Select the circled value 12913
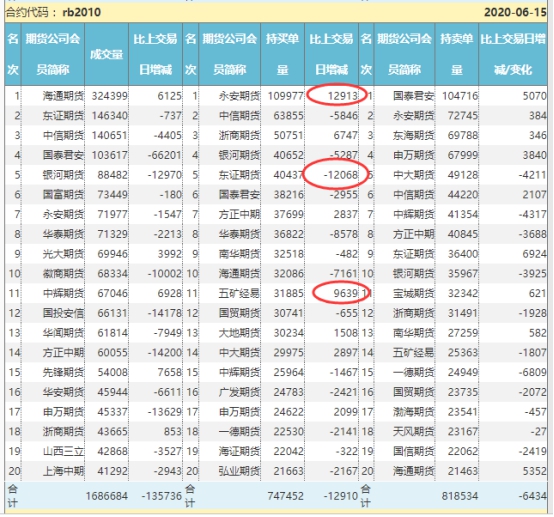This screenshot has height=517, width=554. coord(342,96)
